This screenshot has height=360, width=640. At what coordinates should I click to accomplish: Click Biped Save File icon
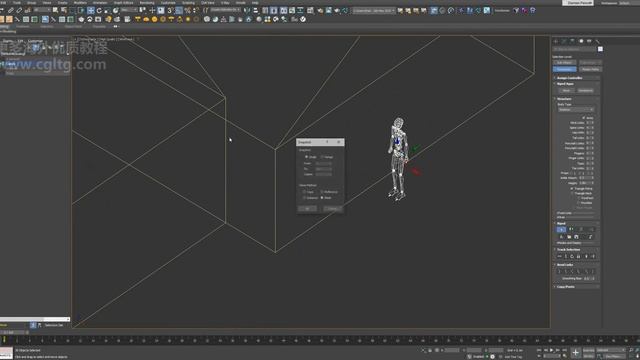click(576, 237)
